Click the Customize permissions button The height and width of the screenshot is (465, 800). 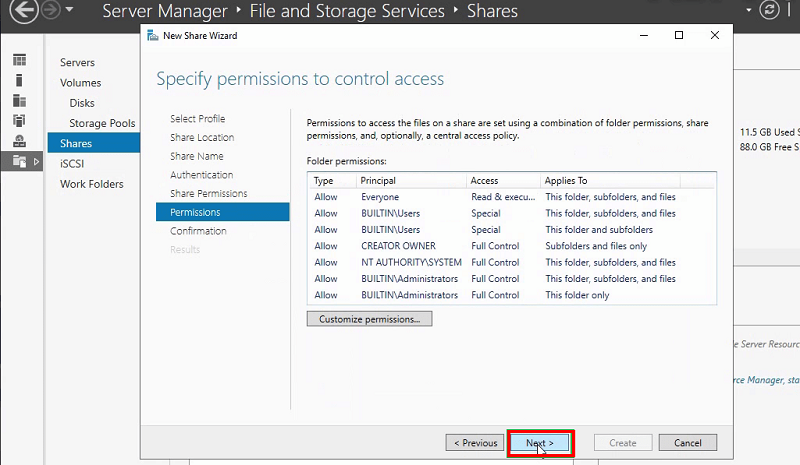[x=369, y=319]
